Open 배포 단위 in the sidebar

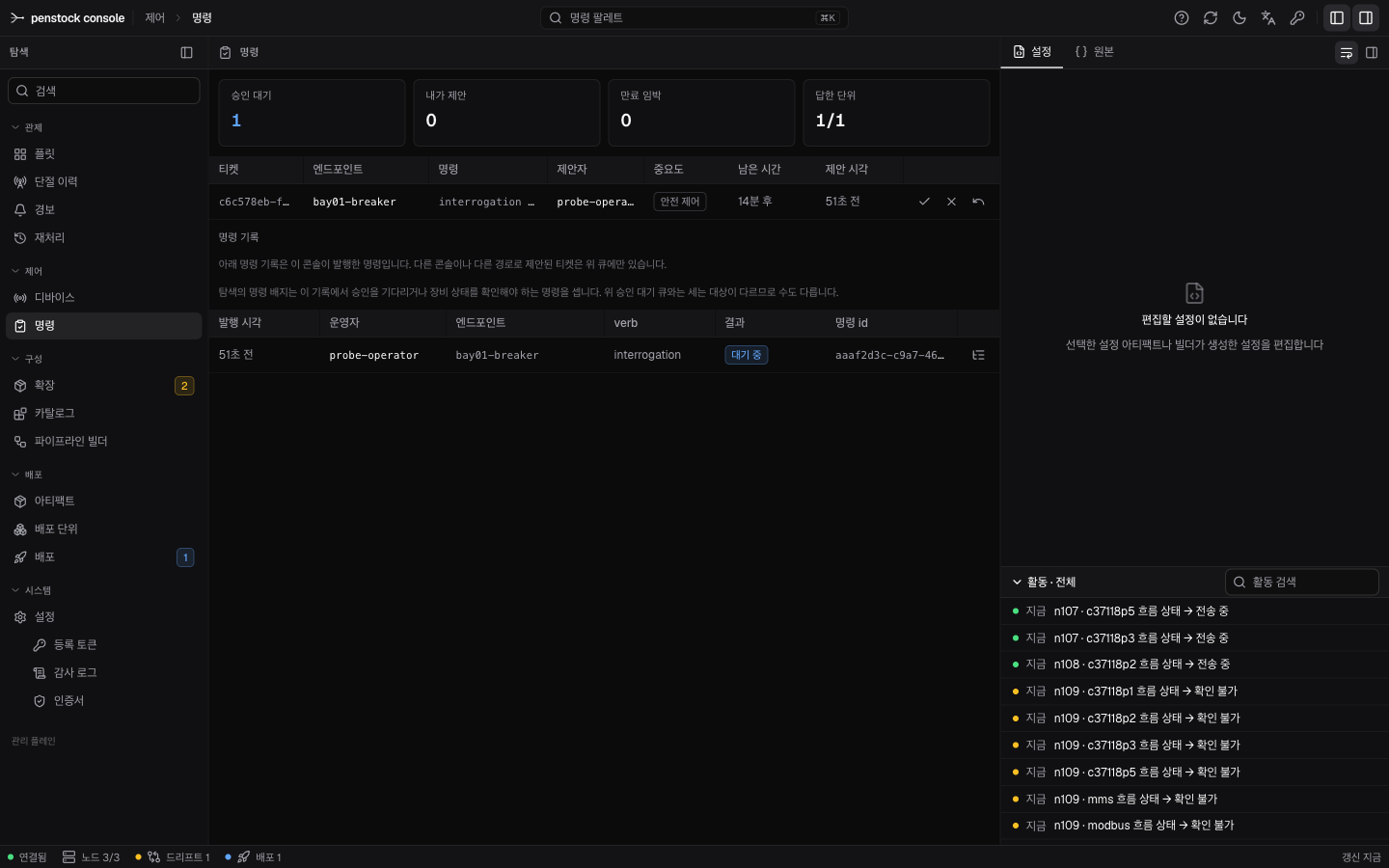coord(104,529)
